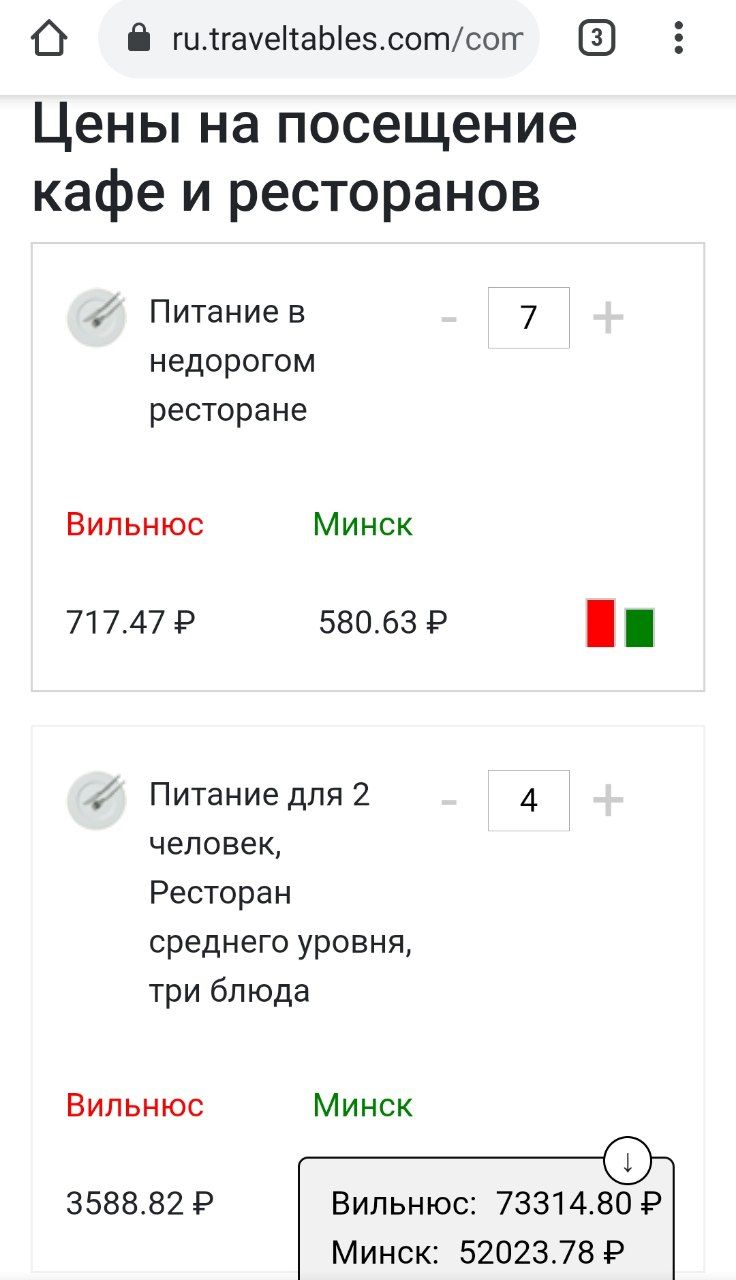Increase meal for 2 people quantity
This screenshot has width=736, height=1280.
(608, 801)
